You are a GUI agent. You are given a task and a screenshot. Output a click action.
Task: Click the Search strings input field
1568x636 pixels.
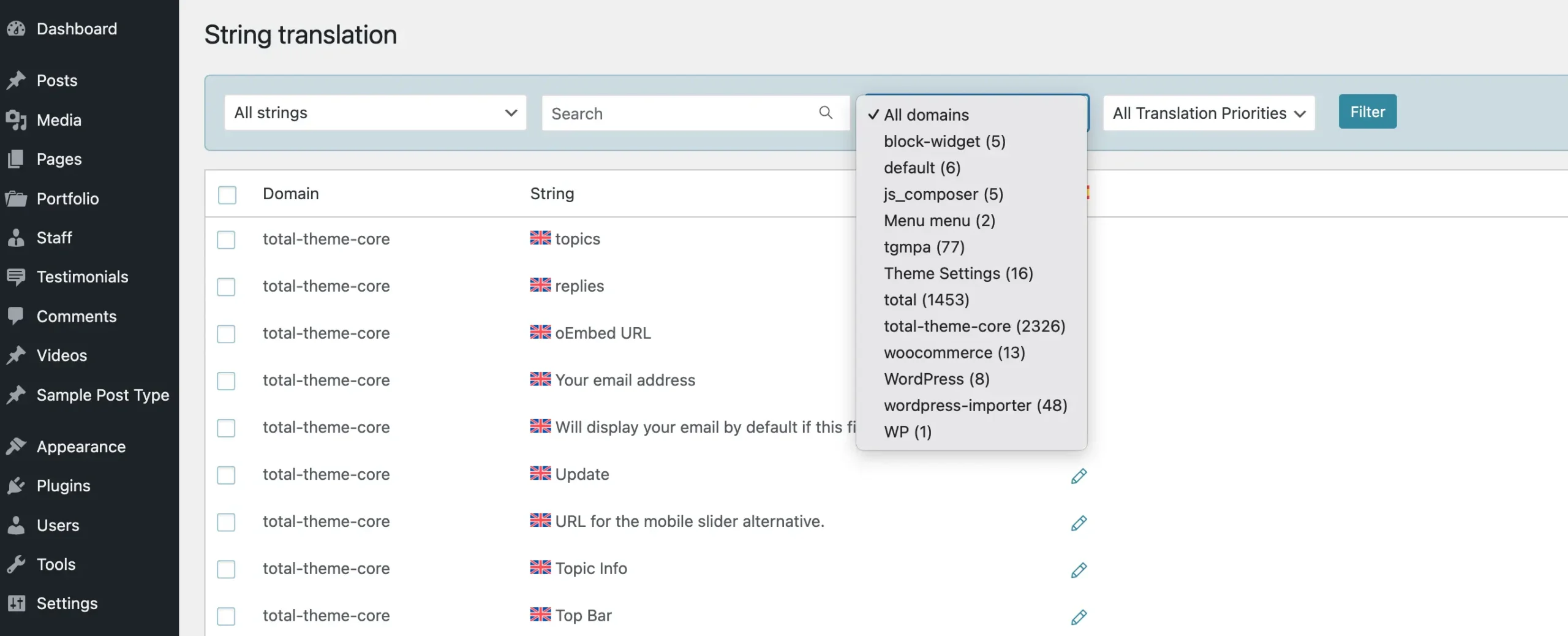point(696,113)
